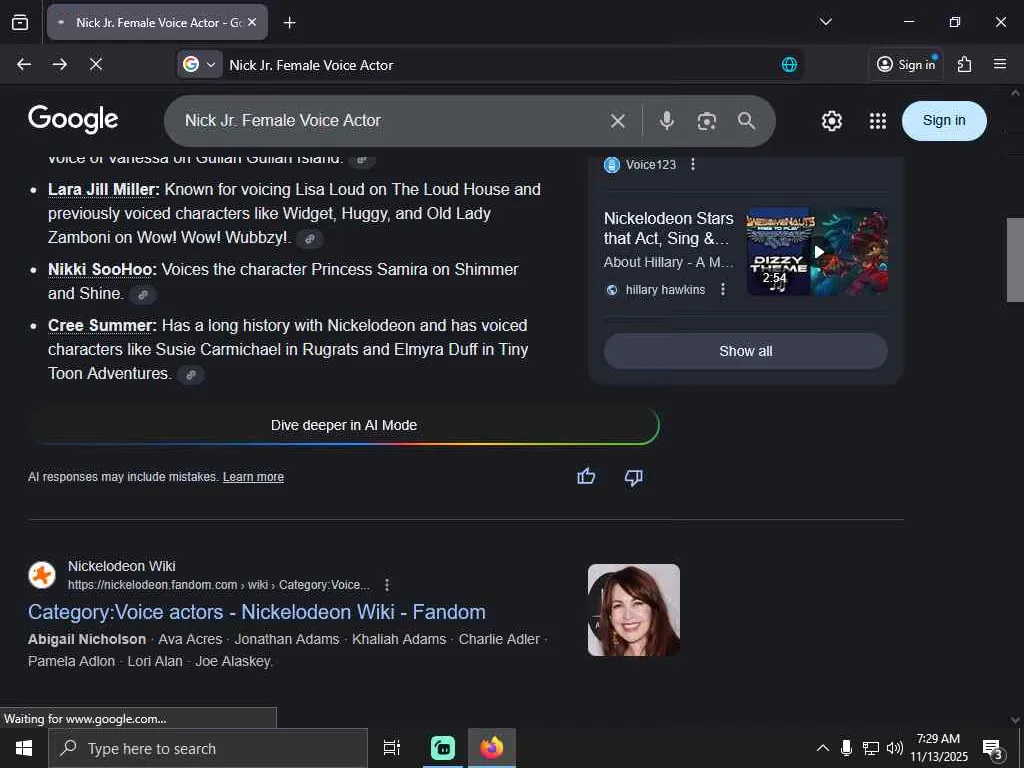1024x768 pixels.
Task: Open the Learn more link
Action: tap(253, 477)
